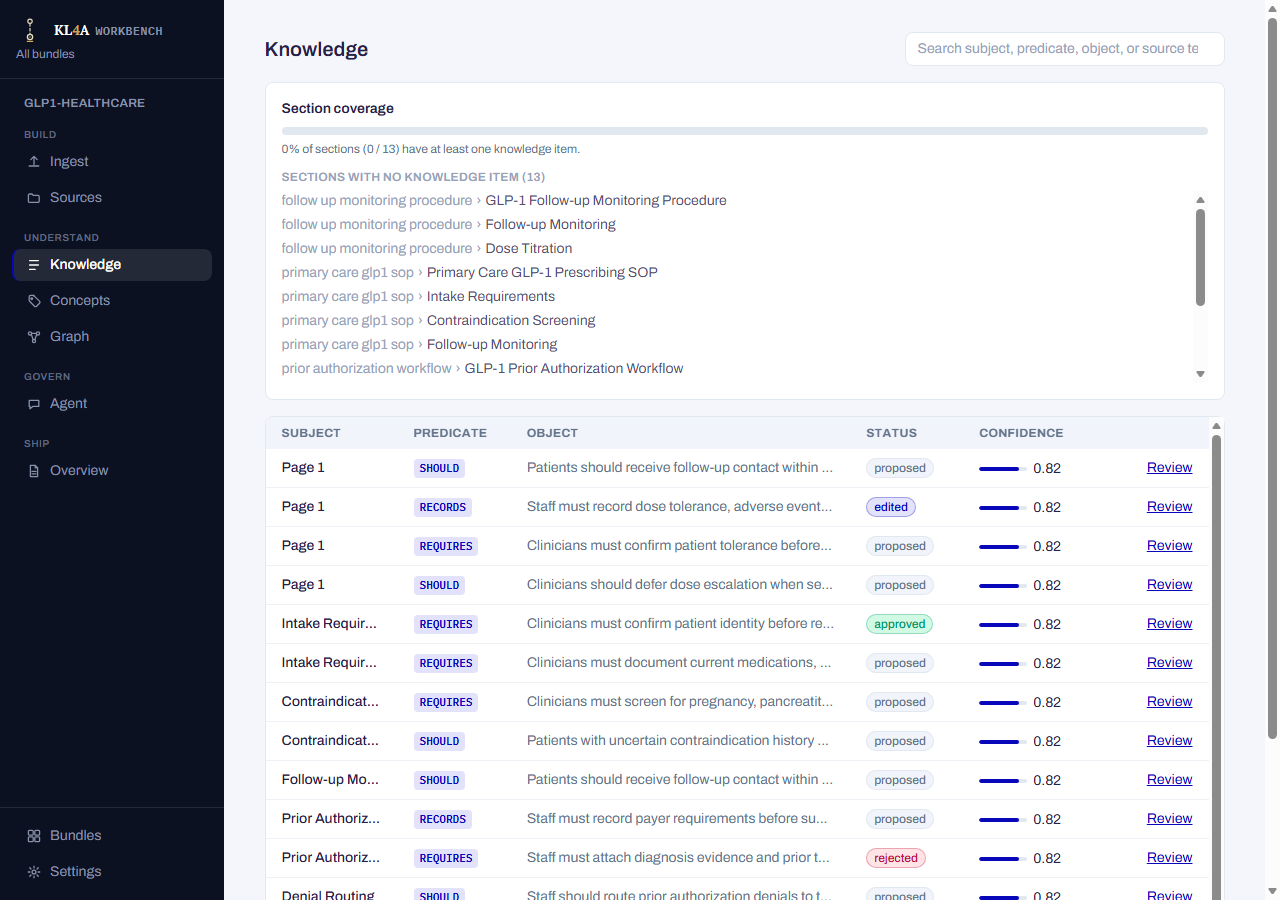This screenshot has width=1280, height=900.
Task: Review the approved patient identity item
Action: coord(1169,623)
